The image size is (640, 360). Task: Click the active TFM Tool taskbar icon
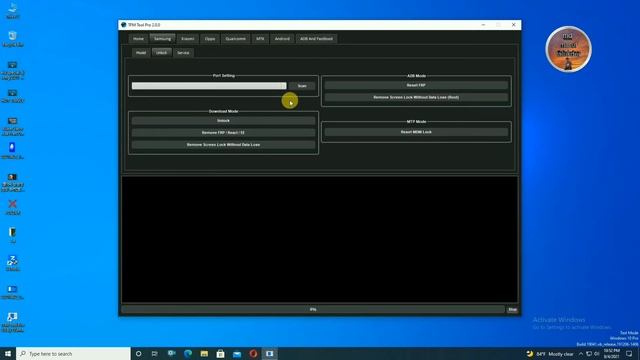(x=269, y=353)
